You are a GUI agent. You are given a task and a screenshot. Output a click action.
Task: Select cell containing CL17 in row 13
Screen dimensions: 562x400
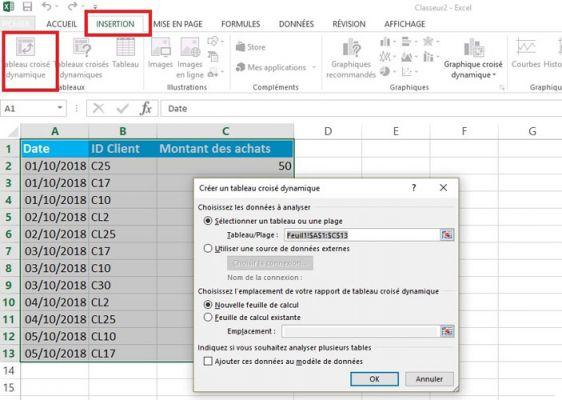[x=122, y=353]
